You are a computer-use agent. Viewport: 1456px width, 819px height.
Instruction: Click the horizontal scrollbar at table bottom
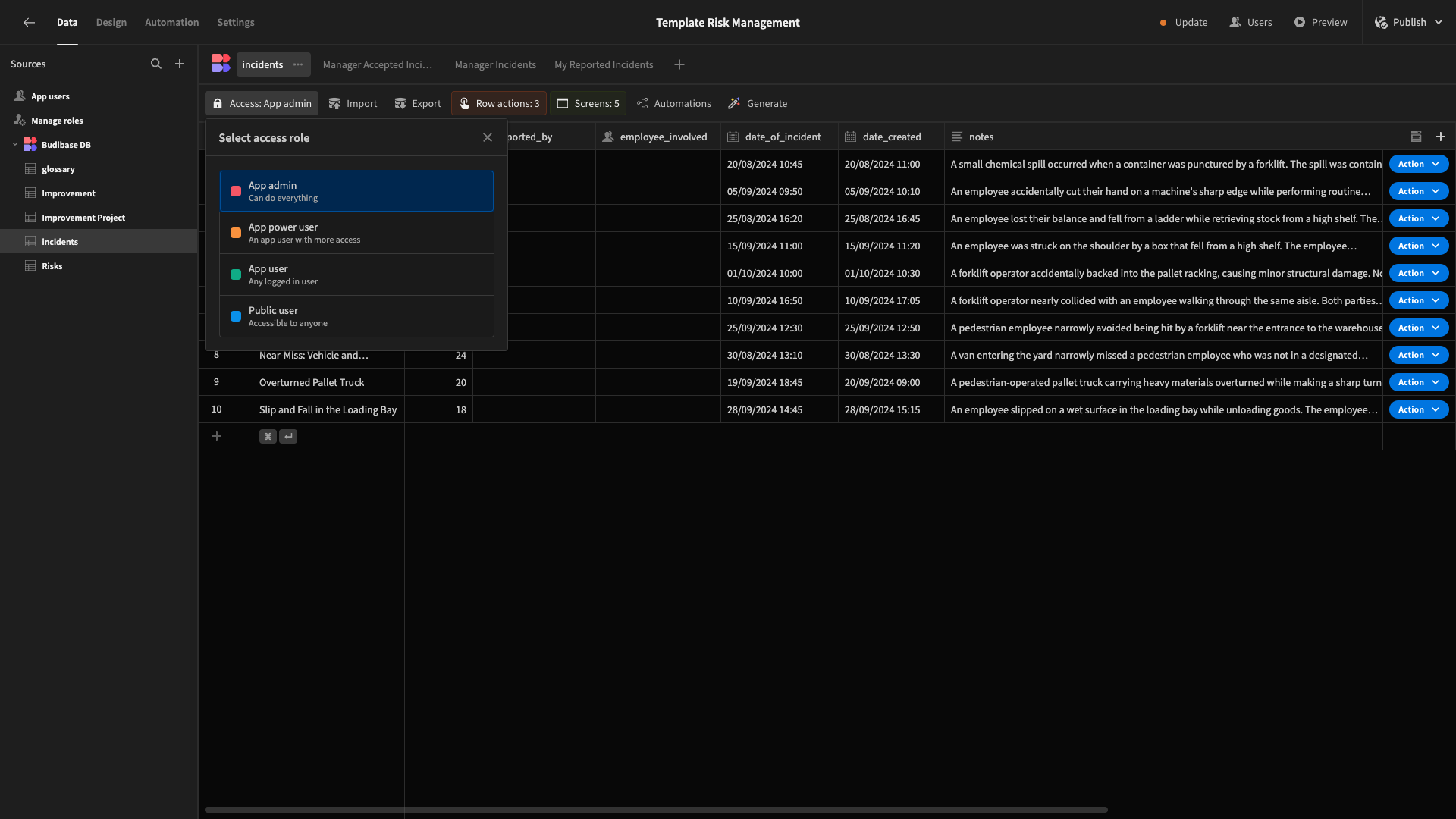click(x=656, y=810)
